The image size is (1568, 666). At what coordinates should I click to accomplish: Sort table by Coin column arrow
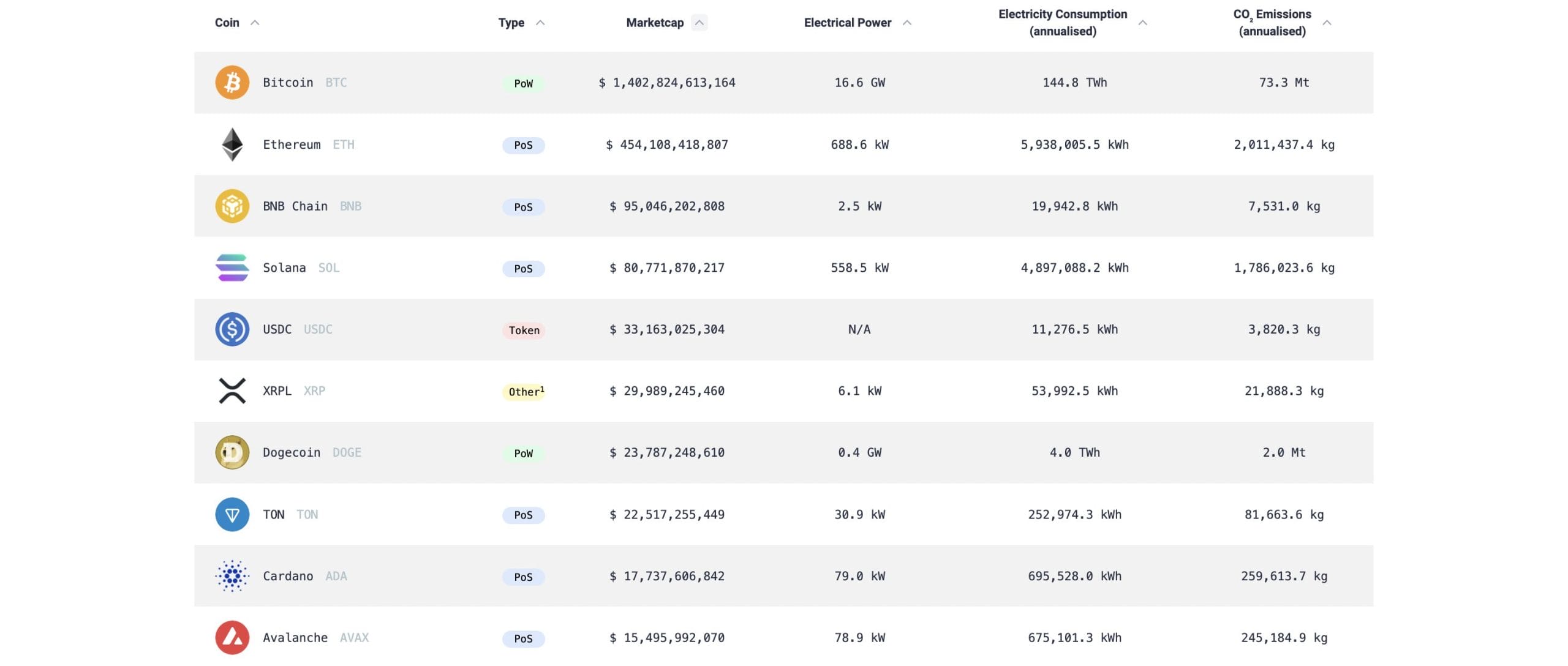[x=255, y=23]
